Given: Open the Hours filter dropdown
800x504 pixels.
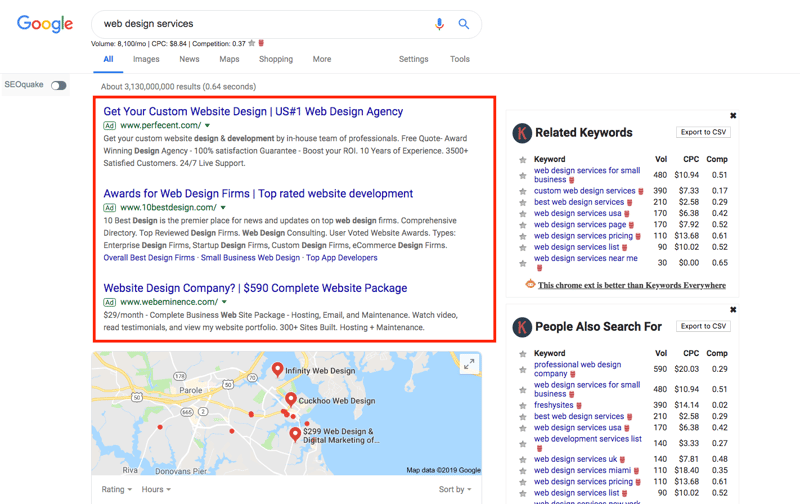Looking at the screenshot, I should point(156,489).
